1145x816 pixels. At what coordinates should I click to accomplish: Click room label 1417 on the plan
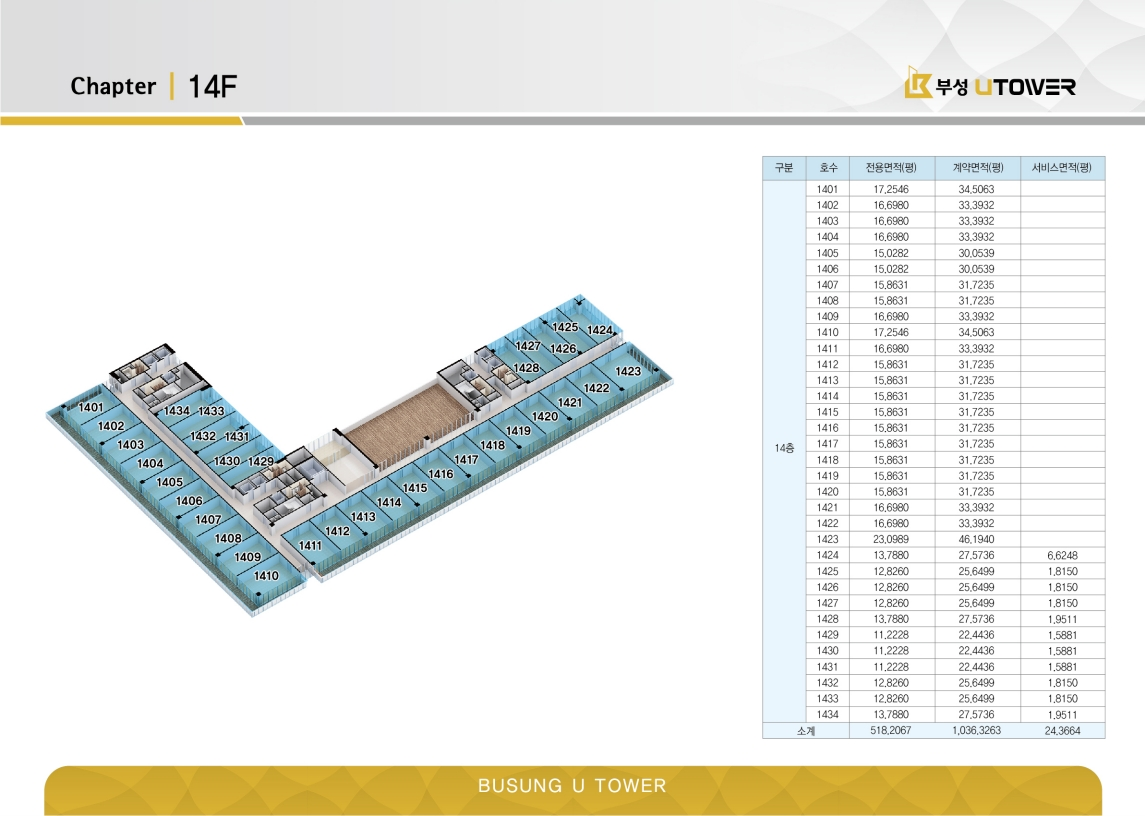pos(466,460)
